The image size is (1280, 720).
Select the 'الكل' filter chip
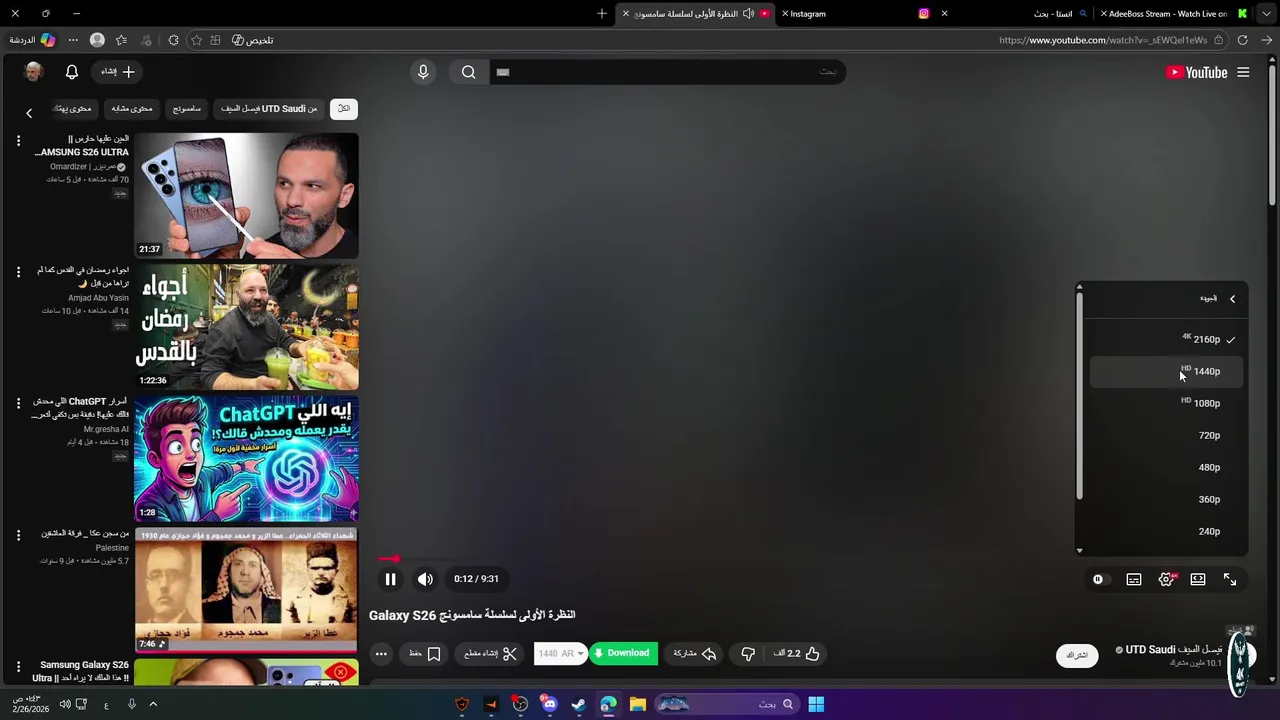coord(344,109)
